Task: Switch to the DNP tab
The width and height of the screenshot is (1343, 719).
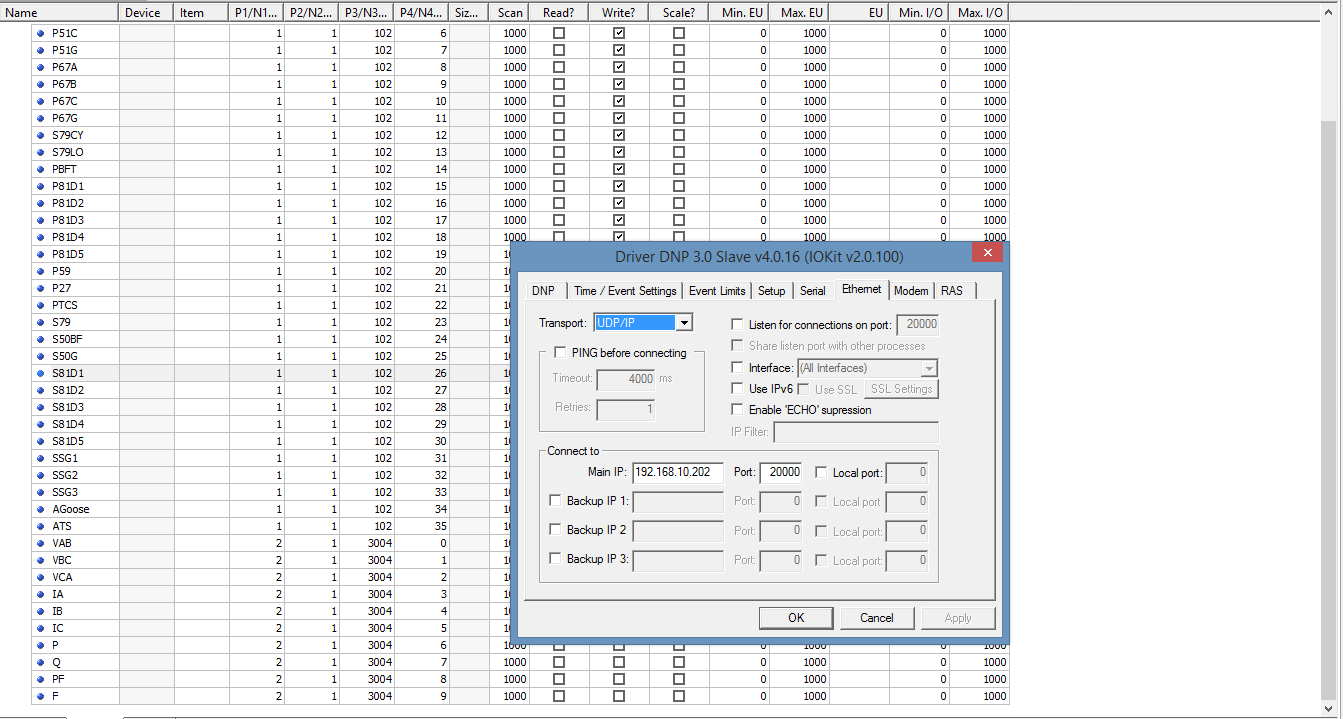Action: pyautogui.click(x=543, y=291)
